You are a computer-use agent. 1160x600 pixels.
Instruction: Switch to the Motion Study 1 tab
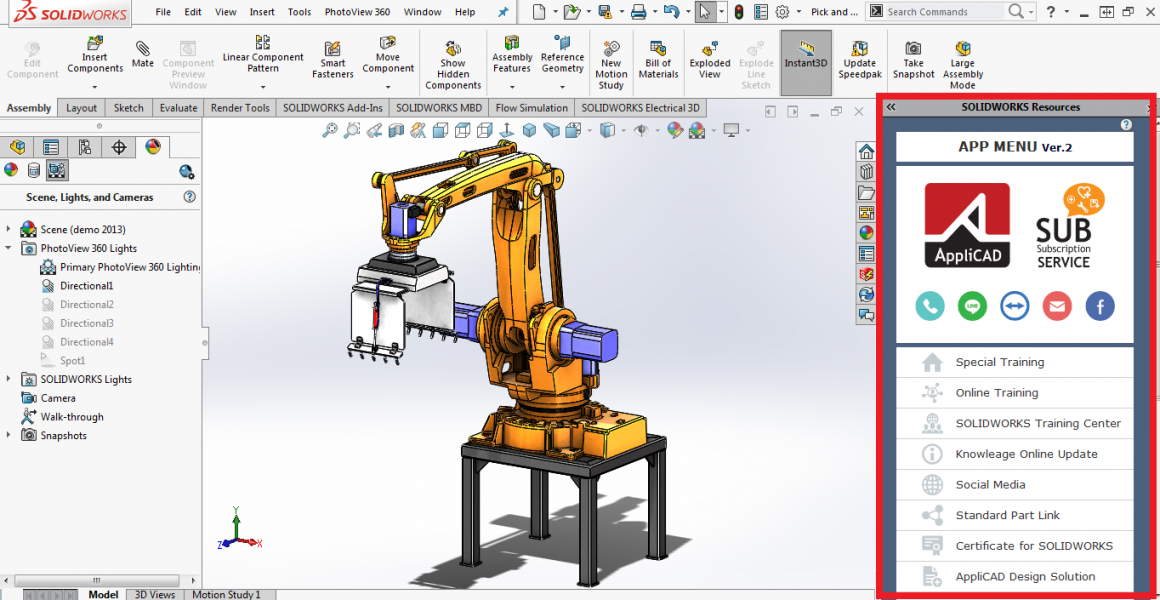(x=229, y=593)
